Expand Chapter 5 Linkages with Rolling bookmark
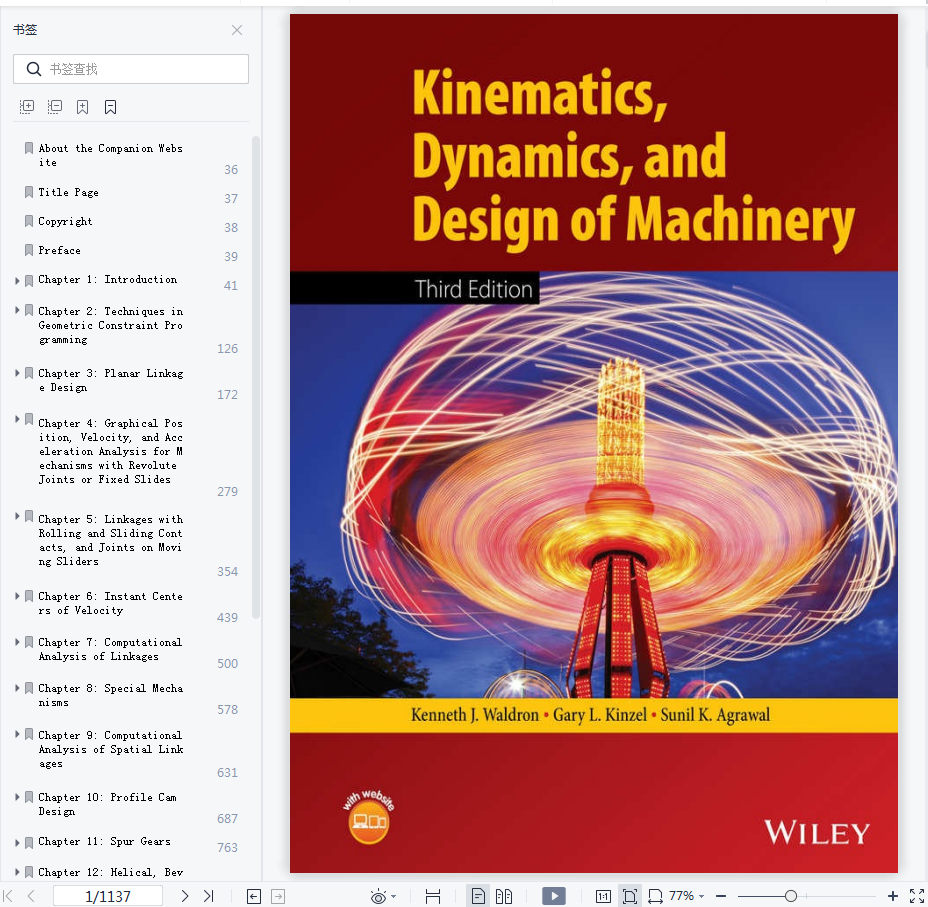Viewport: 928px width, 907px height. tap(17, 516)
